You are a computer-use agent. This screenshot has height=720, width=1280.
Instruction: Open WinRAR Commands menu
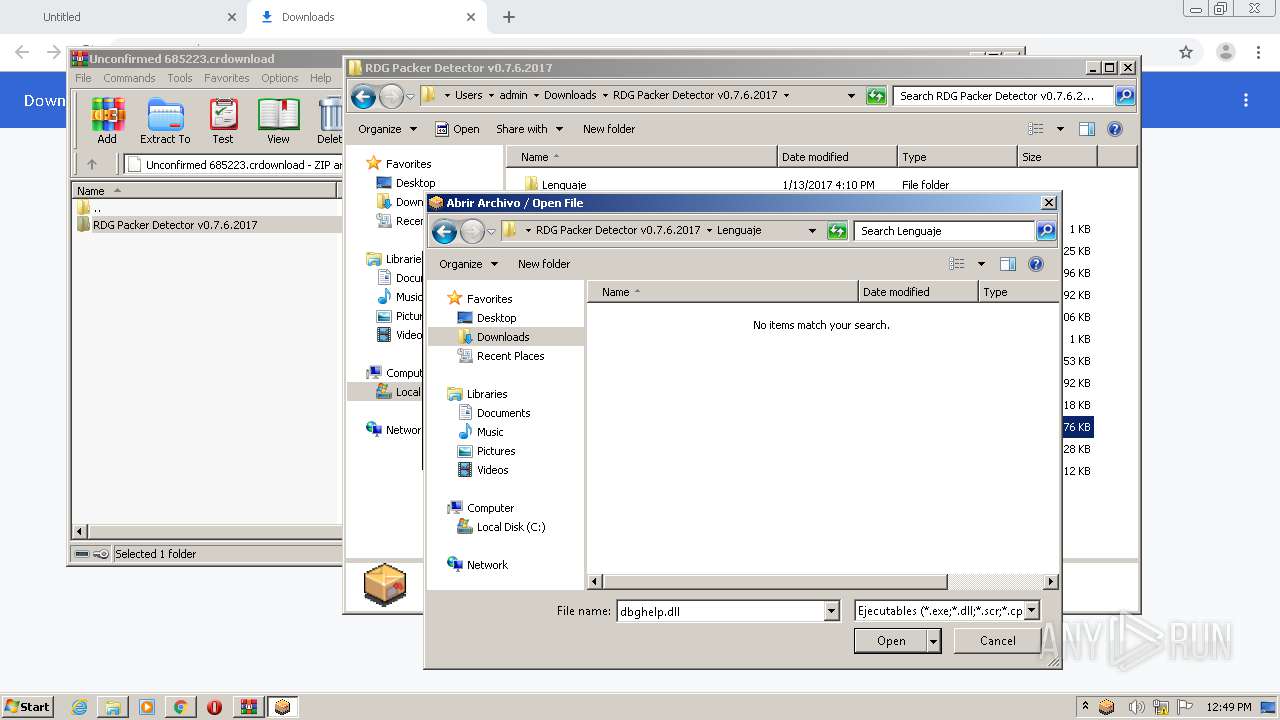[129, 78]
